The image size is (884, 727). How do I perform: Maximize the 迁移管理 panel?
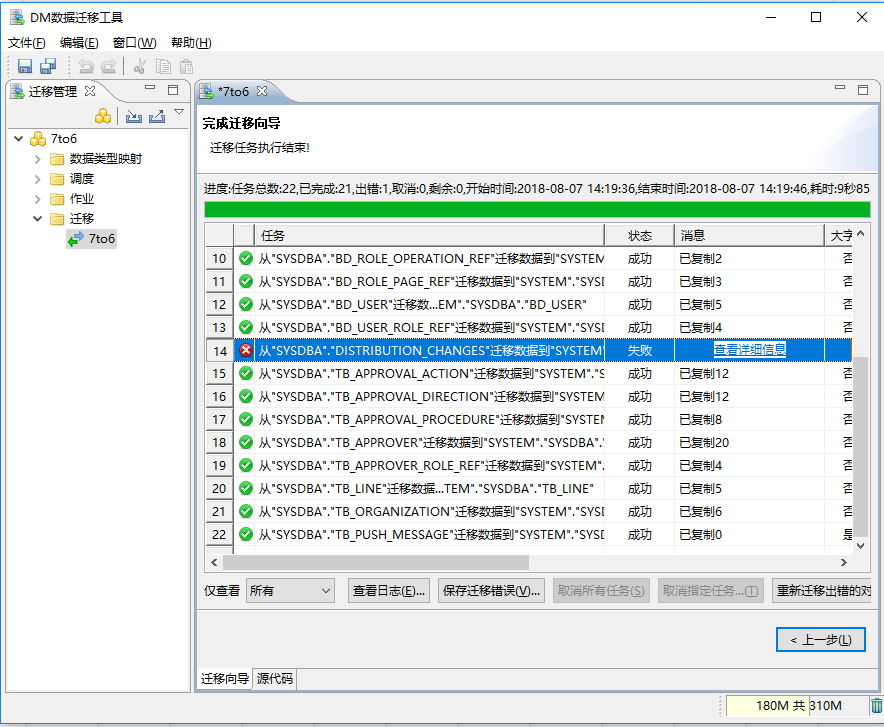coord(173,90)
